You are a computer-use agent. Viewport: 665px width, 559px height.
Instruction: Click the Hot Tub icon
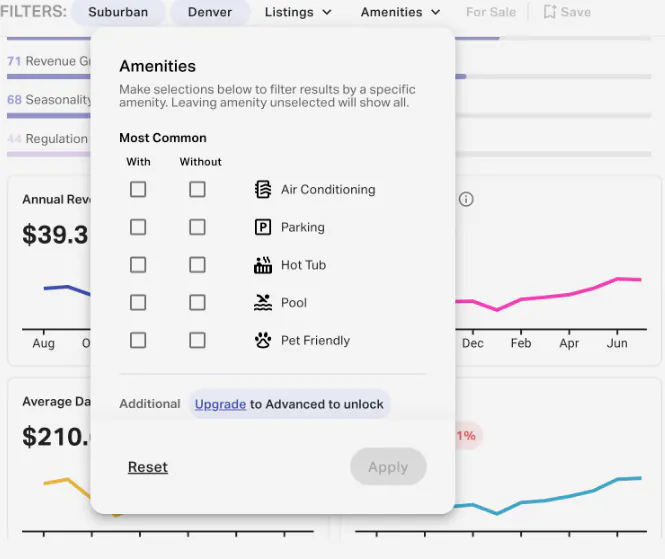point(263,265)
